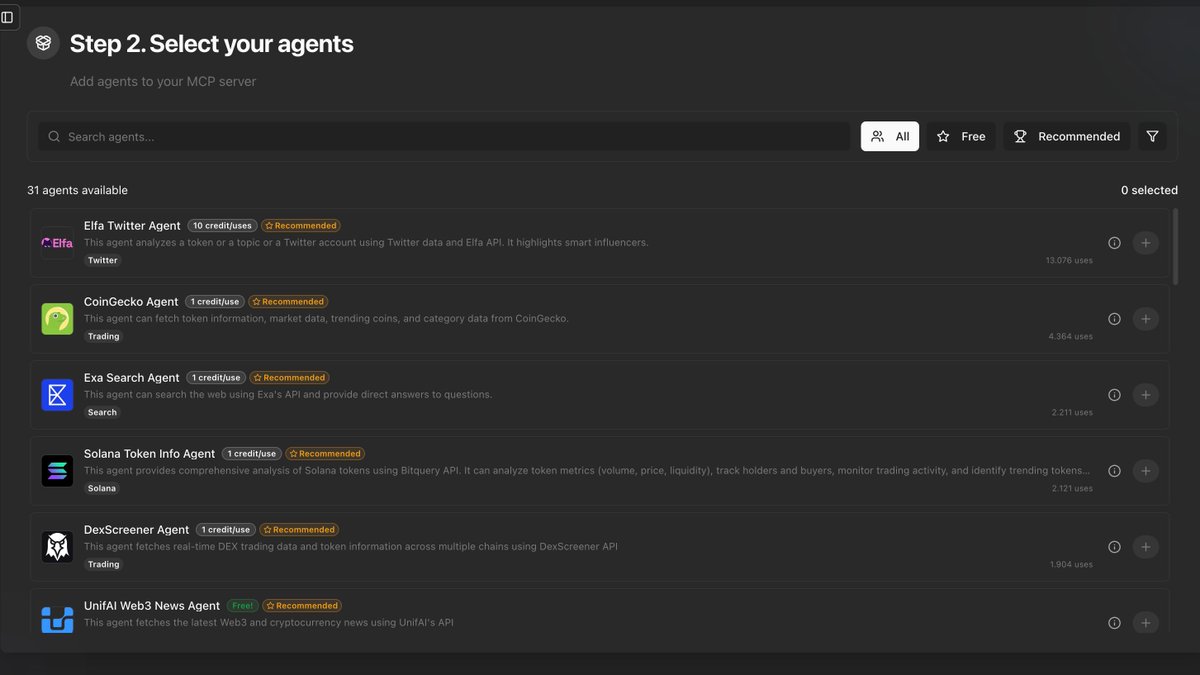Click the Solana tag badge

pos(102,488)
